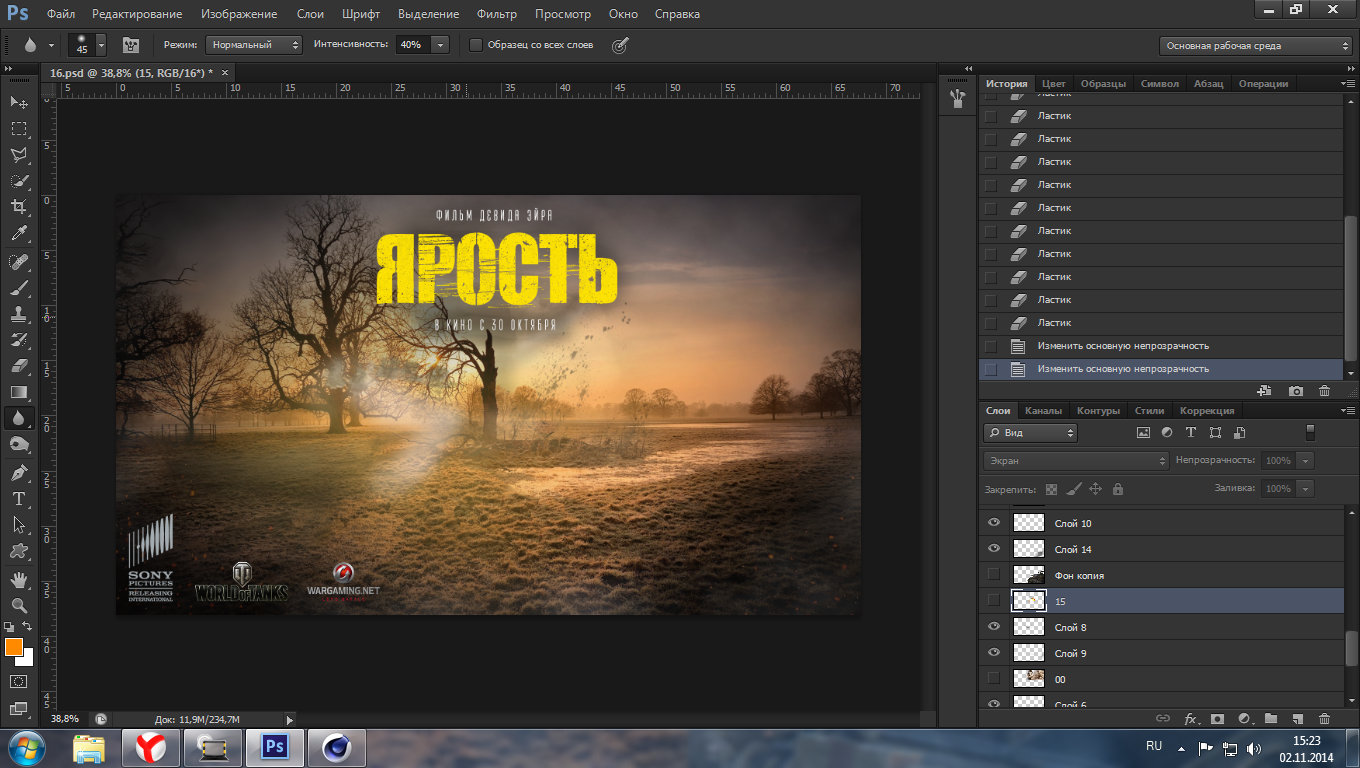Show layer 15
The width and height of the screenshot is (1360, 768).
(993, 601)
